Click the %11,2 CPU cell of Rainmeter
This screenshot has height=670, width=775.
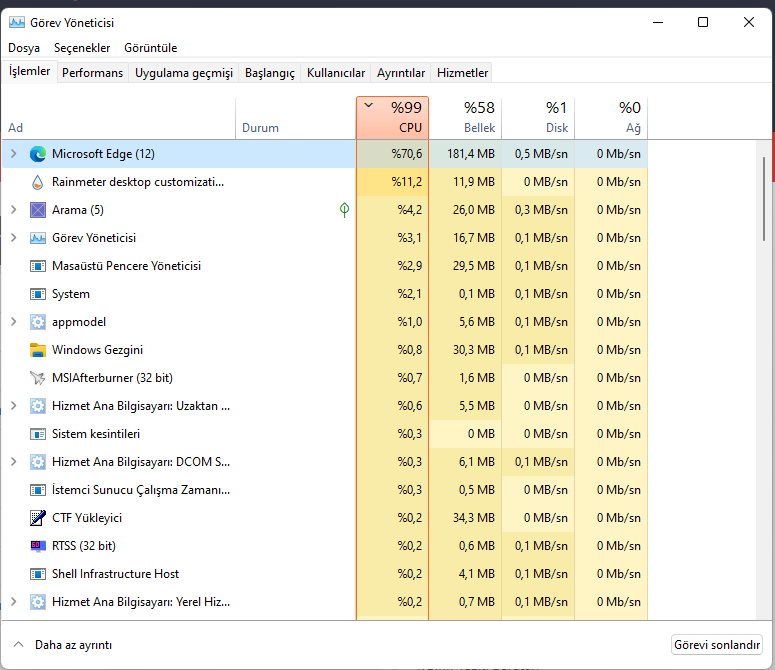pos(392,182)
